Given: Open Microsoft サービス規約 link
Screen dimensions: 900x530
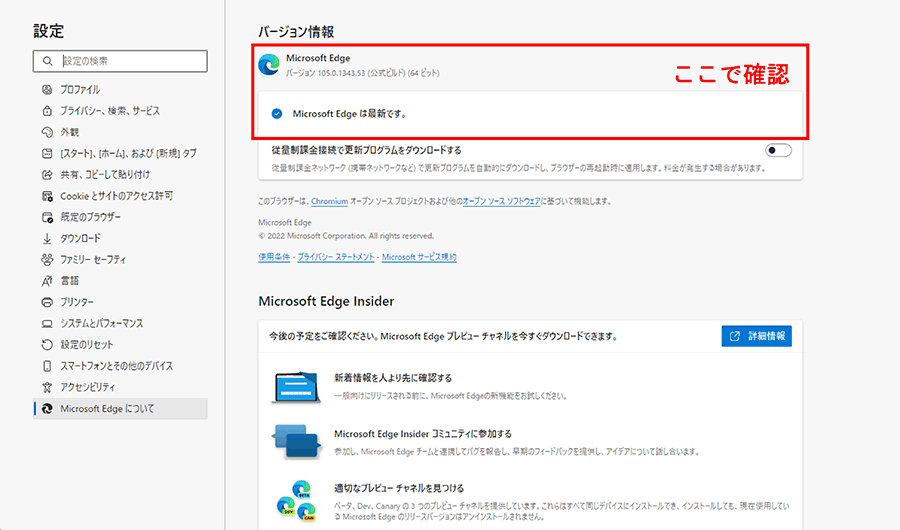Looking at the screenshot, I should pyautogui.click(x=419, y=257).
